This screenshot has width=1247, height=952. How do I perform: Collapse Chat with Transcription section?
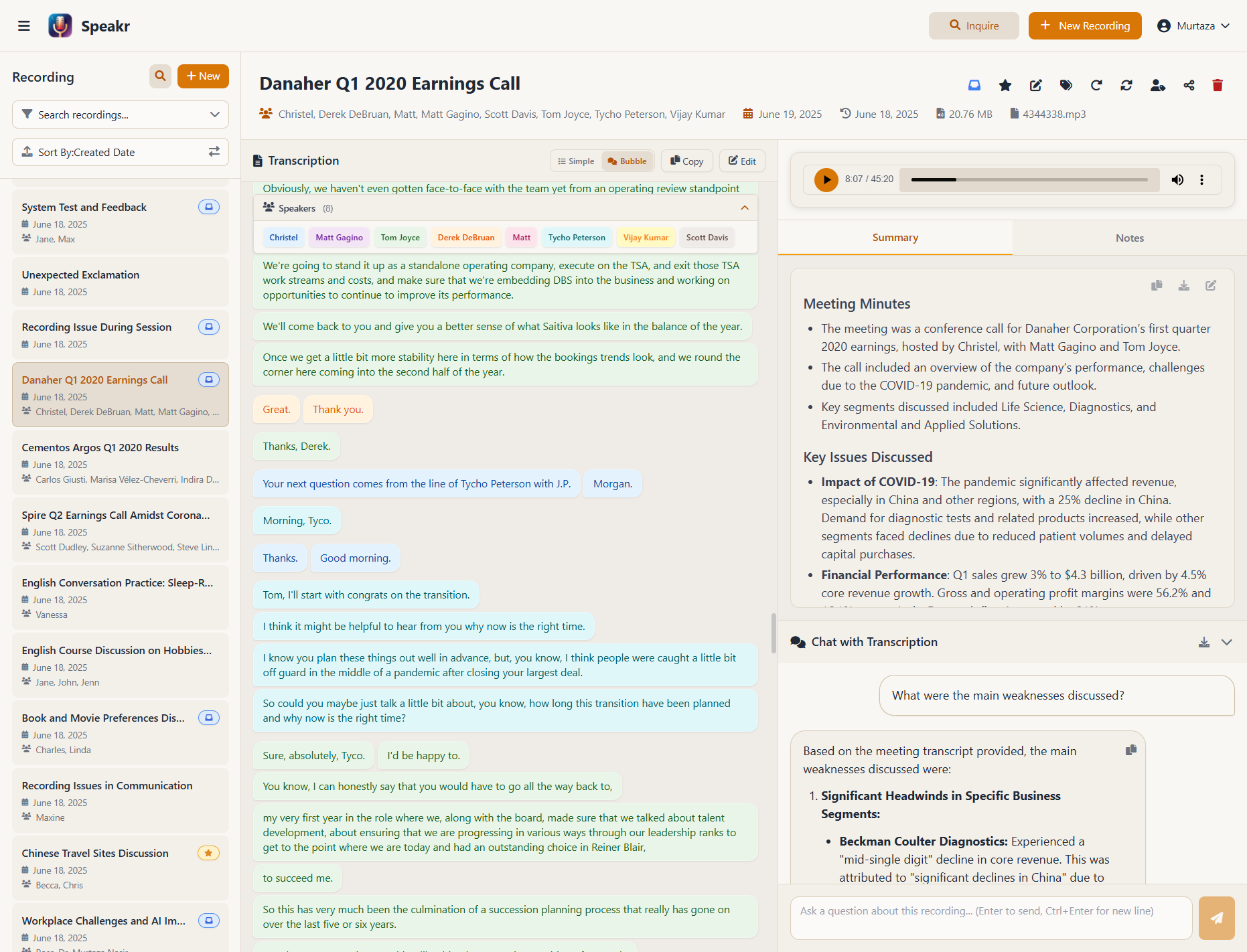coord(1227,642)
